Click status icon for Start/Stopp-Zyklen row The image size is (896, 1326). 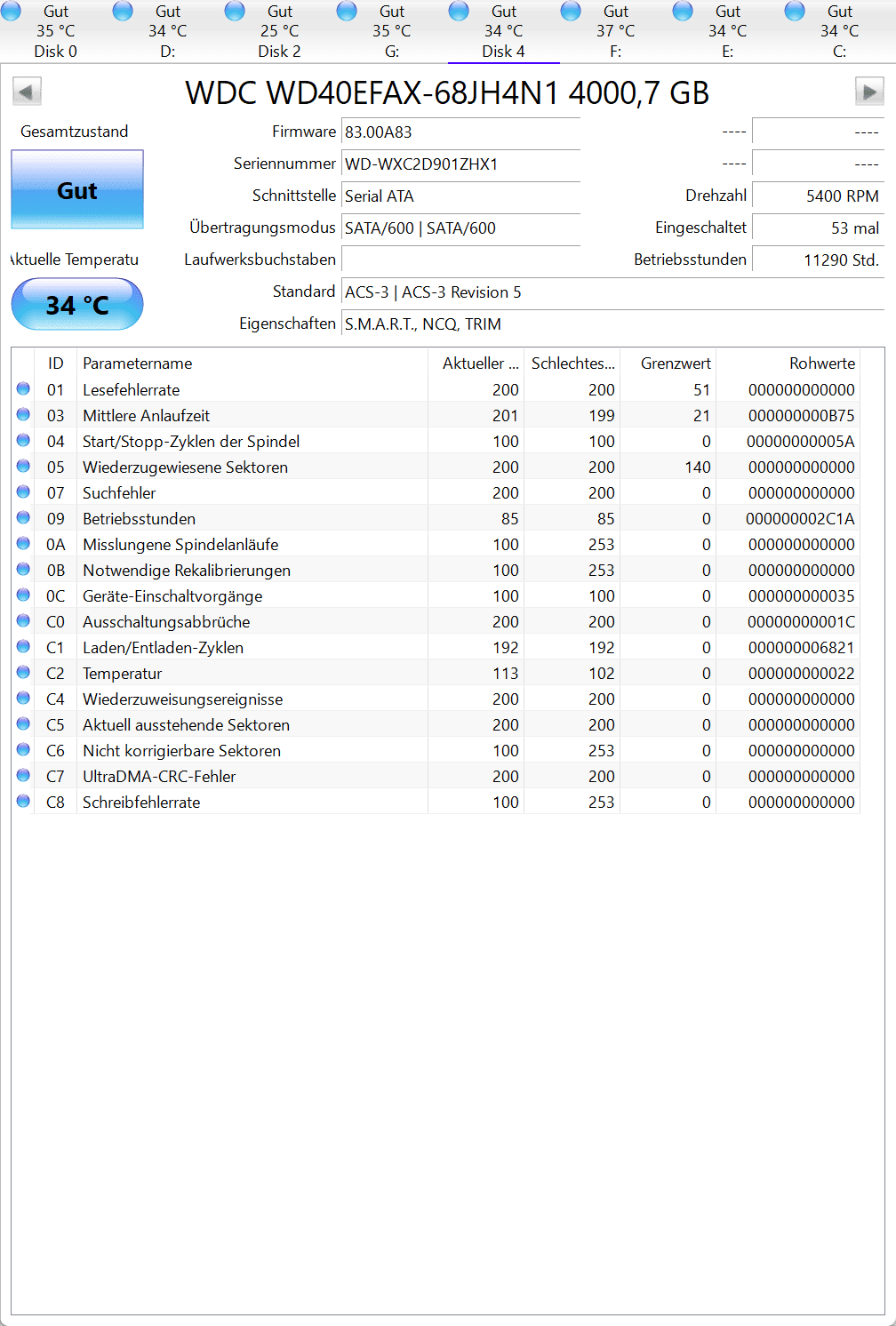23,440
